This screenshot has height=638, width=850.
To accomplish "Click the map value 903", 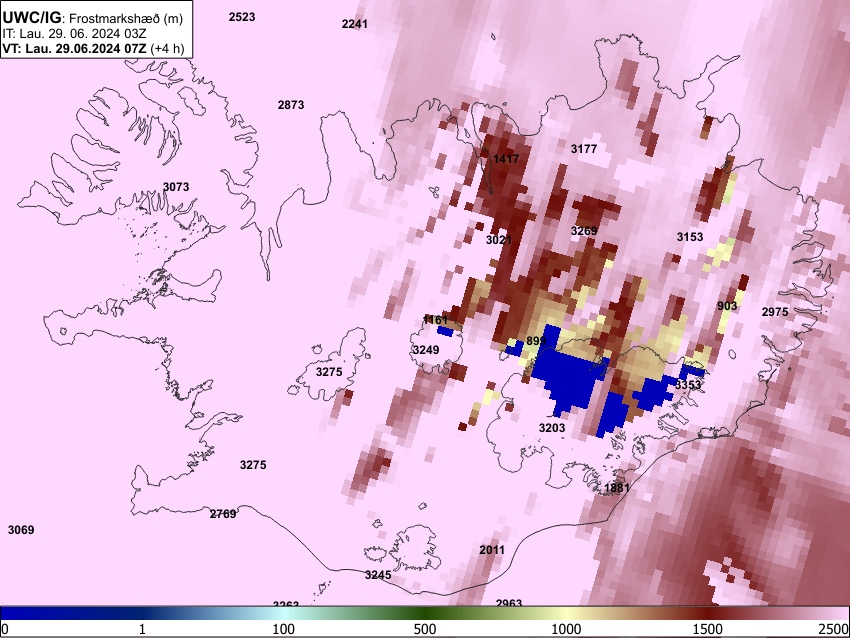I will pyautogui.click(x=727, y=306).
